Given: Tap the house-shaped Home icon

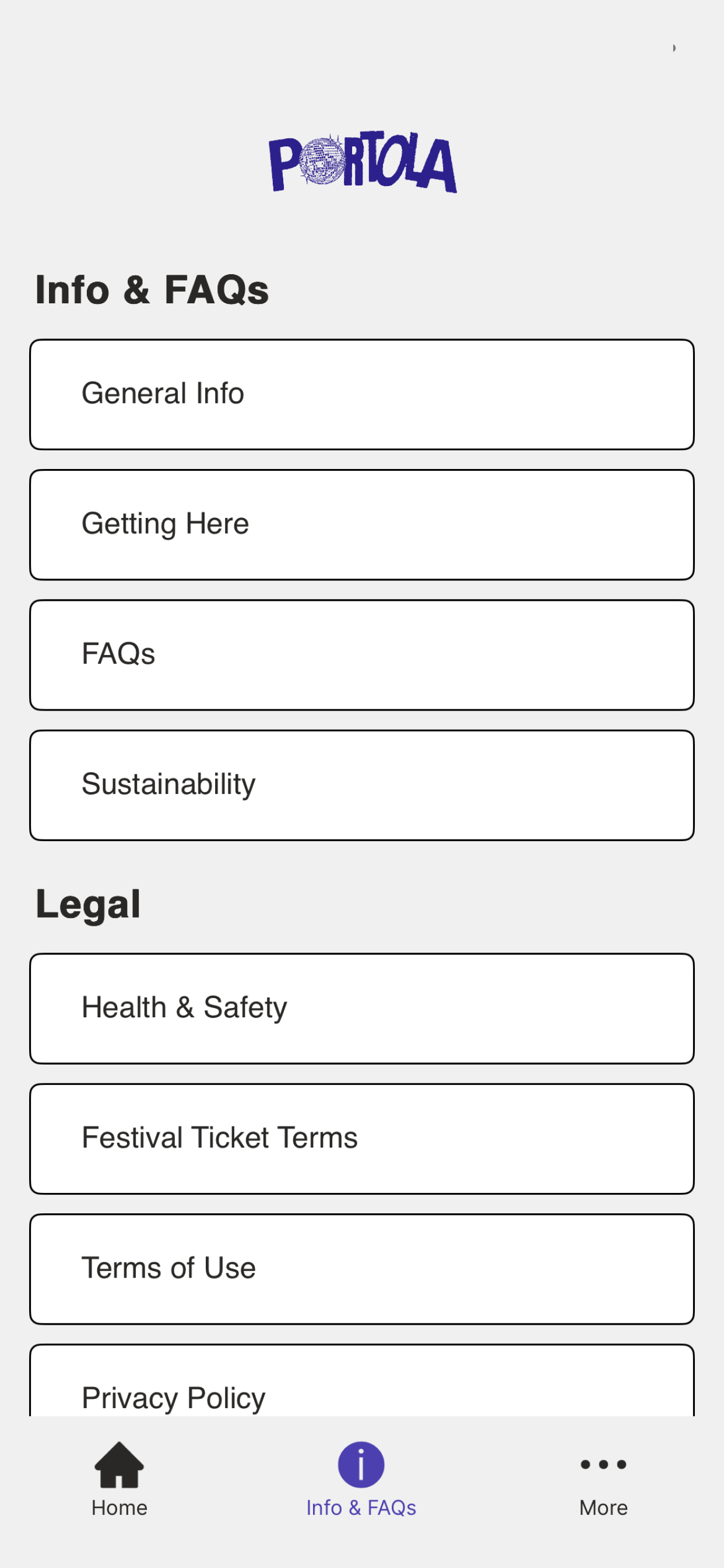Looking at the screenshot, I should (x=120, y=1464).
